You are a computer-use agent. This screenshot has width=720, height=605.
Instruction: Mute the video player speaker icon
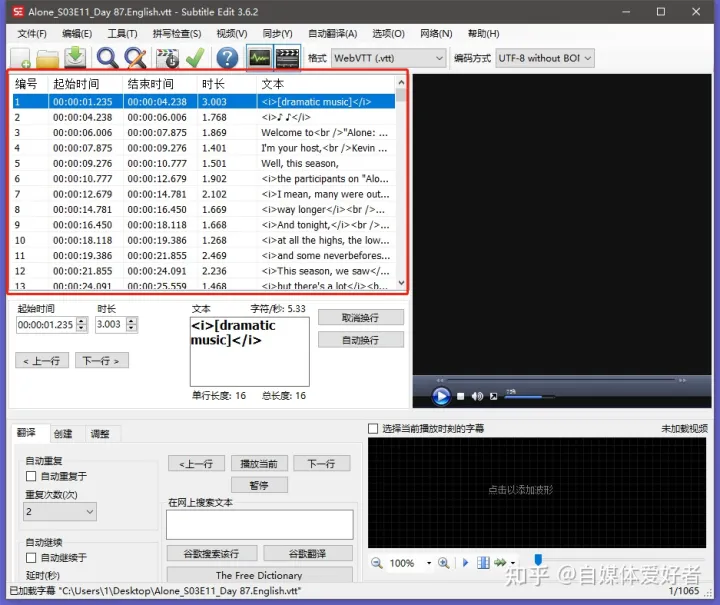(x=477, y=396)
